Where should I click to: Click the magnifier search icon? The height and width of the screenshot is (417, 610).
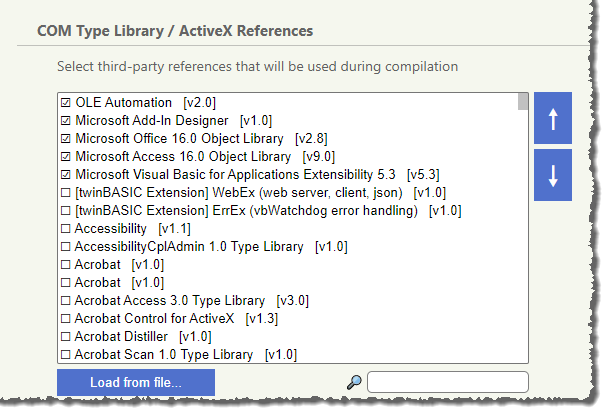pyautogui.click(x=354, y=381)
